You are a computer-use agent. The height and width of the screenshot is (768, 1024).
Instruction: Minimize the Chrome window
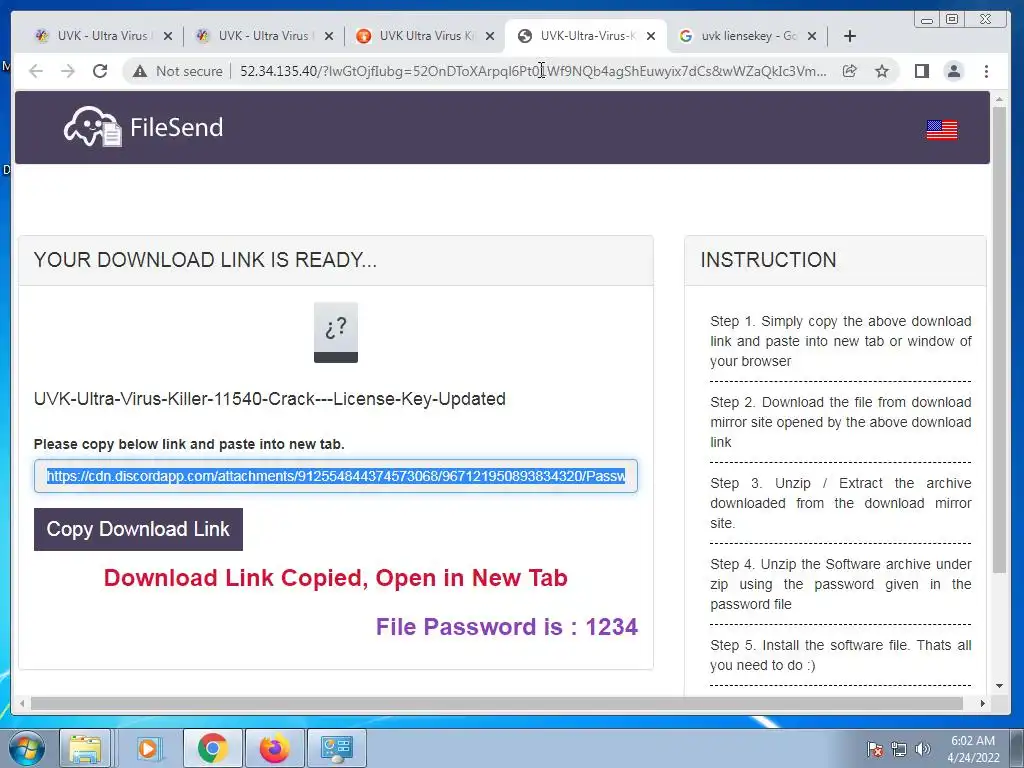click(927, 20)
